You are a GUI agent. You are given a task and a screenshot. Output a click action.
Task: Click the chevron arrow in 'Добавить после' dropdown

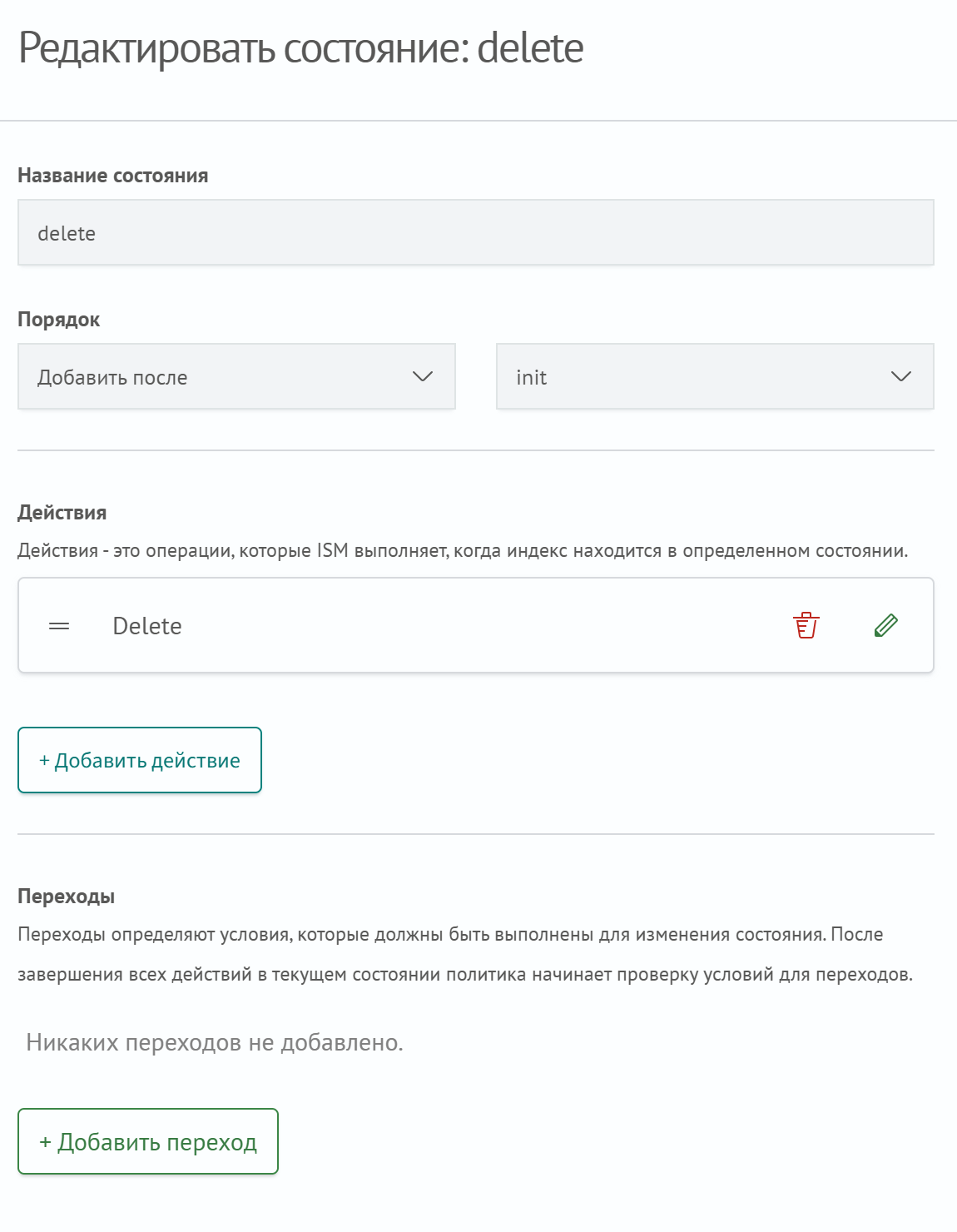(x=423, y=377)
